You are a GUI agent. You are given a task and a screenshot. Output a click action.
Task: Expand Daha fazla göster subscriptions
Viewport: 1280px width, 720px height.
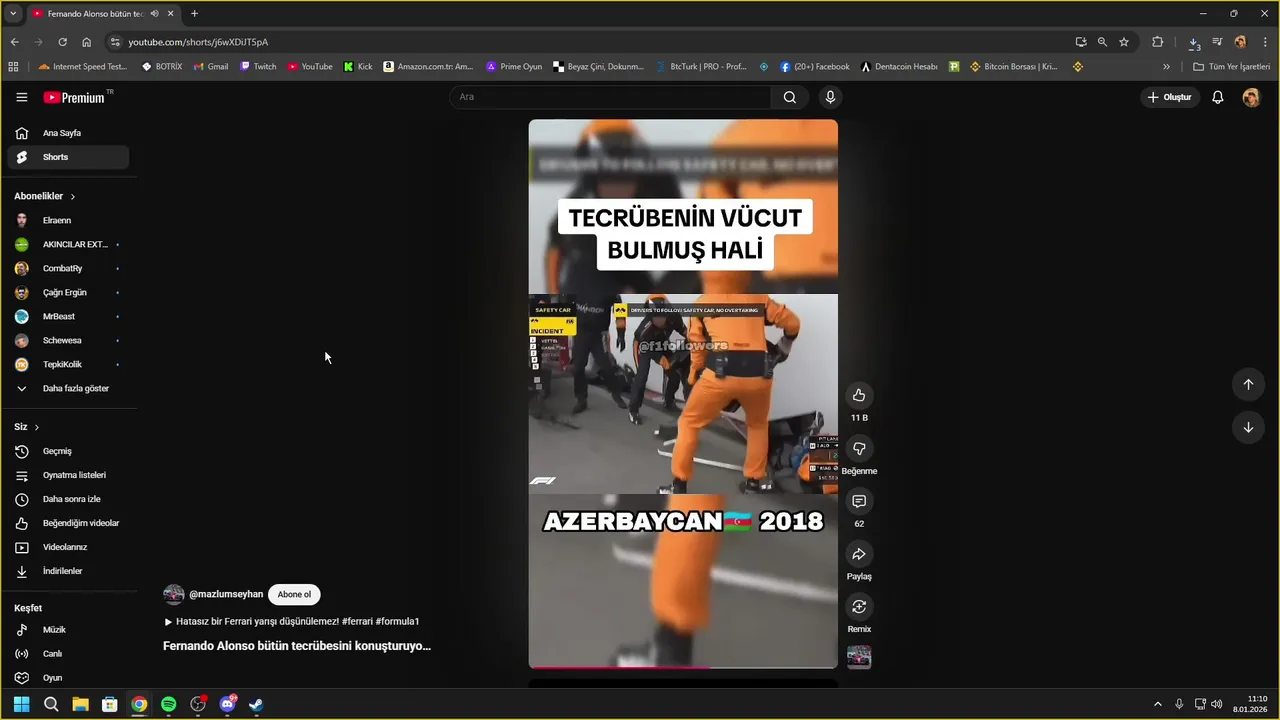point(68,388)
